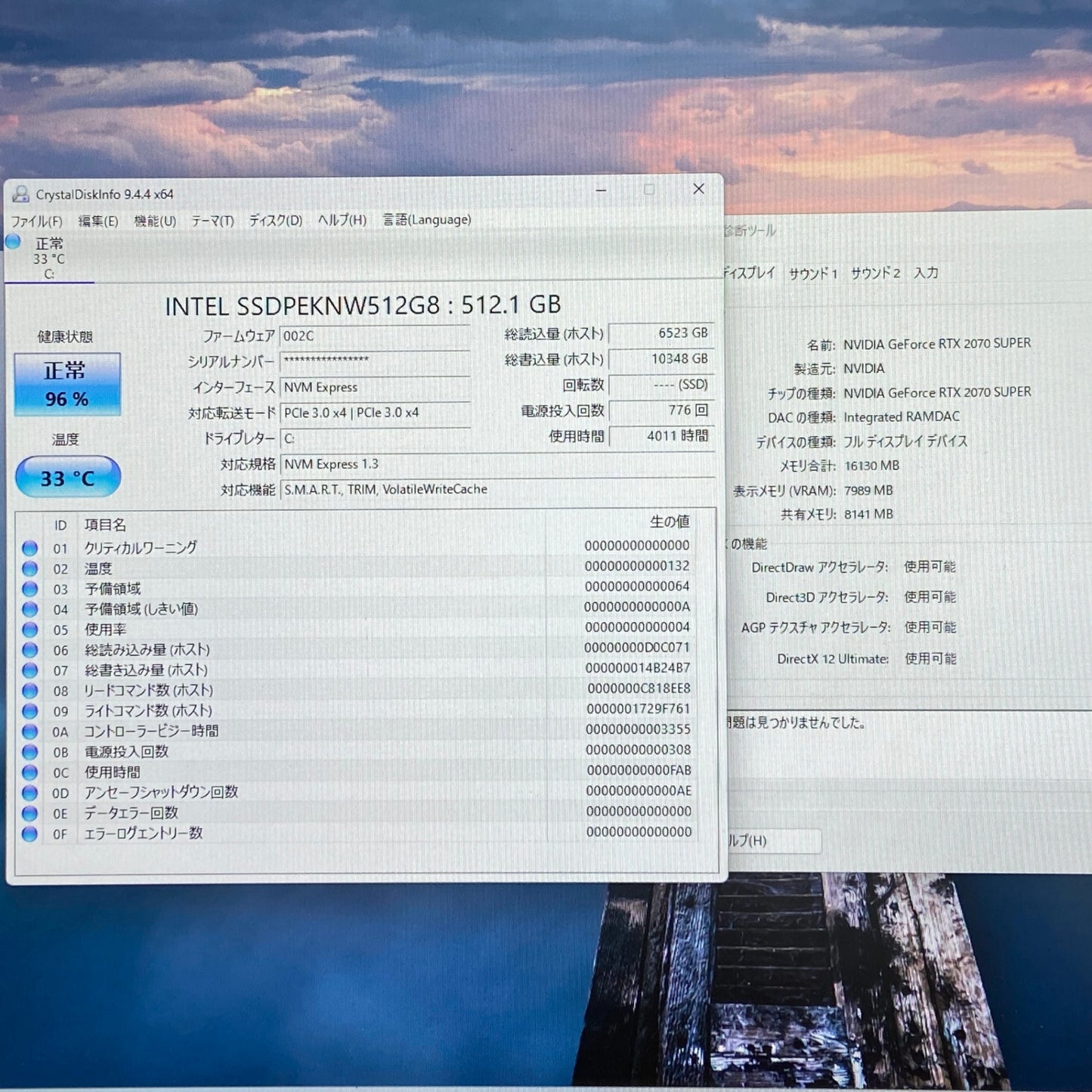Image resolution: width=1092 pixels, height=1092 pixels.
Task: Switch to ディスプレイ tab in diagnostic tool
Action: coord(749,273)
